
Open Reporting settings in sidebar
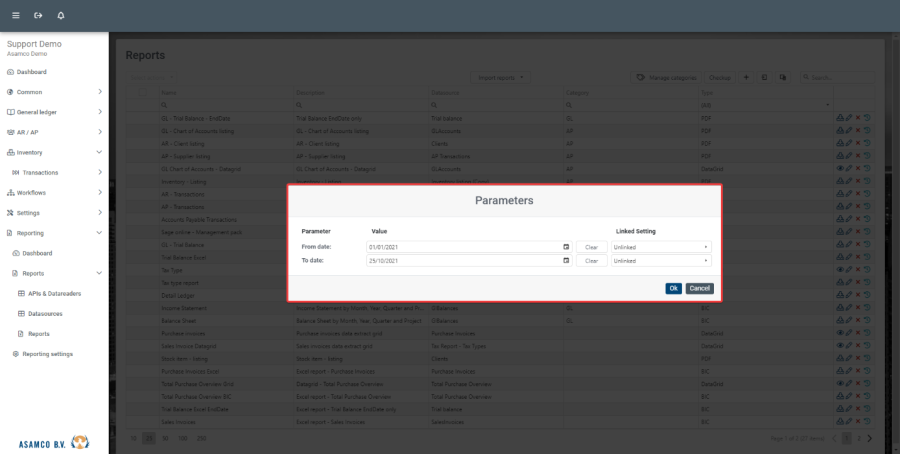(47, 354)
